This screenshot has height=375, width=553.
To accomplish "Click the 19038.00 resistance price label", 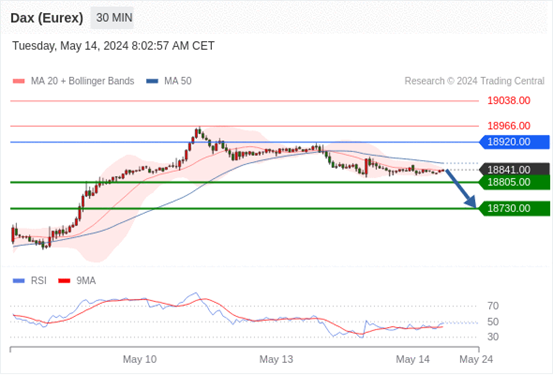I will pyautogui.click(x=509, y=101).
